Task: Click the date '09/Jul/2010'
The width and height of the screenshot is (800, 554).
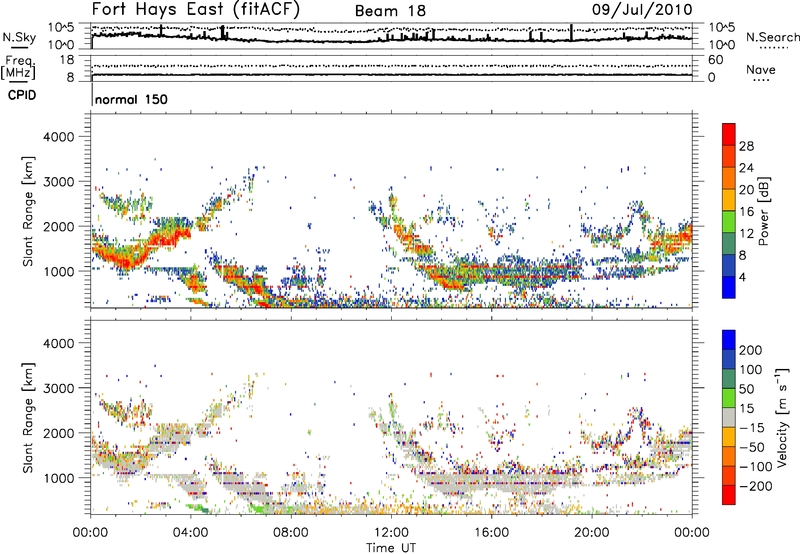Action: pos(642,10)
